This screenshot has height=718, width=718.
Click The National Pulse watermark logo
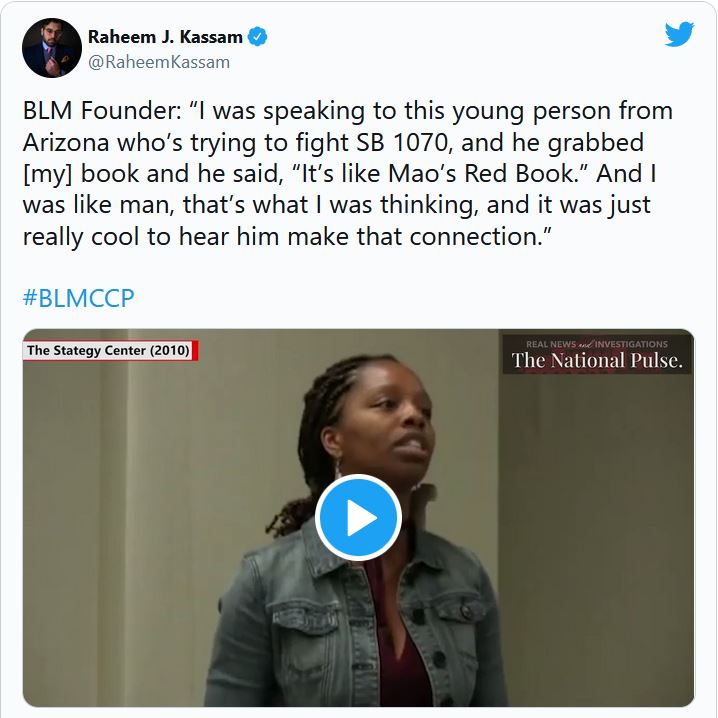[597, 360]
